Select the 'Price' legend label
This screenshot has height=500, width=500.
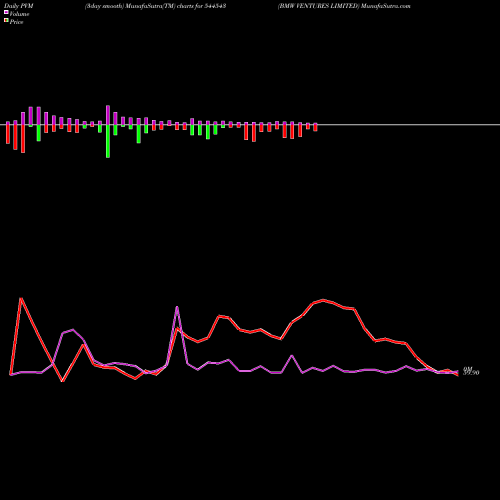point(16,22)
